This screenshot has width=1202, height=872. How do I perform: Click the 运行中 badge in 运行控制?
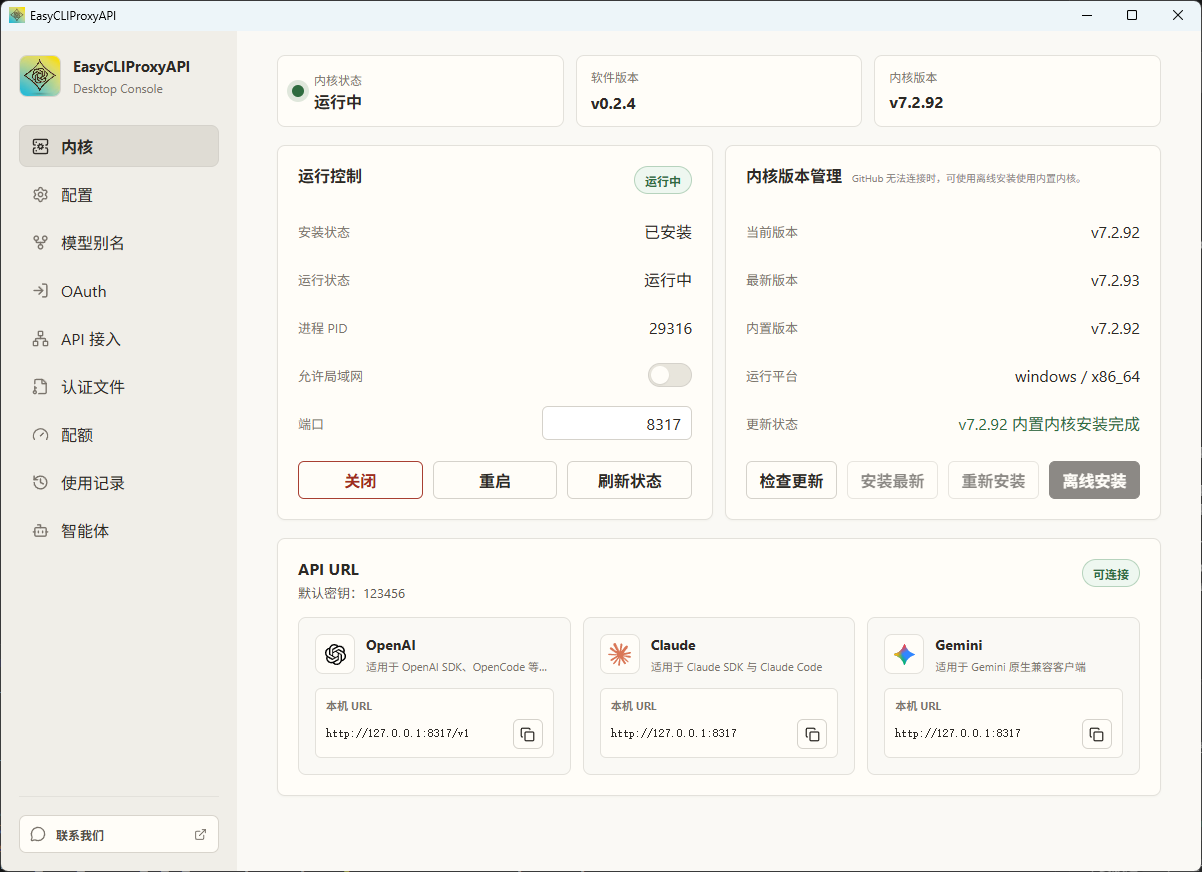point(663,181)
